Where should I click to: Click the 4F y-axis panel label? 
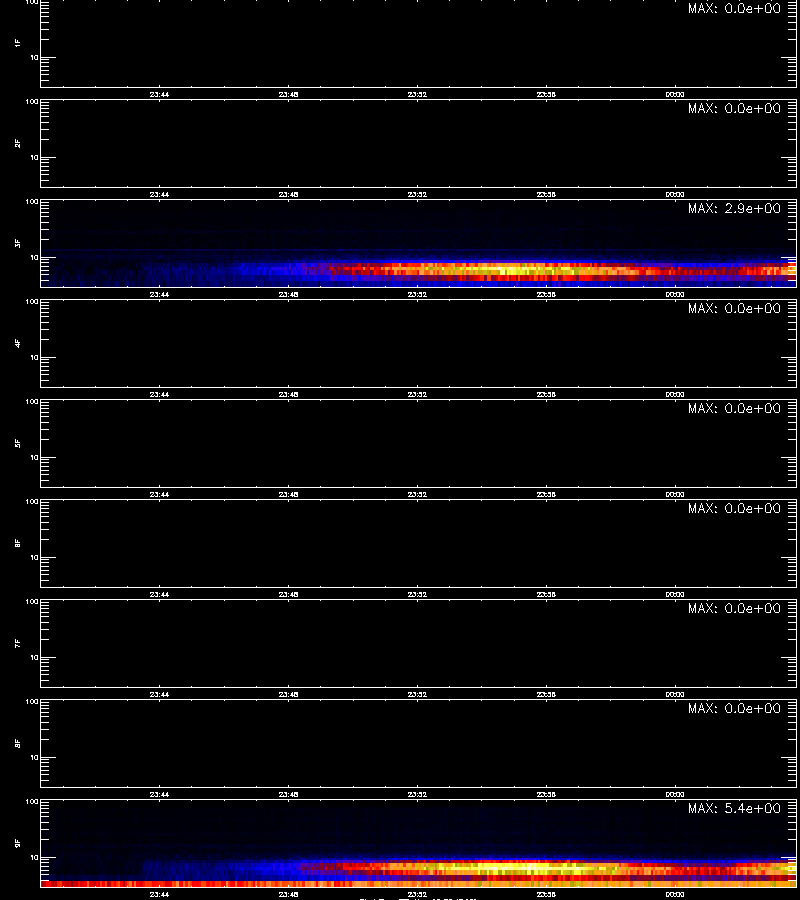click(18, 343)
